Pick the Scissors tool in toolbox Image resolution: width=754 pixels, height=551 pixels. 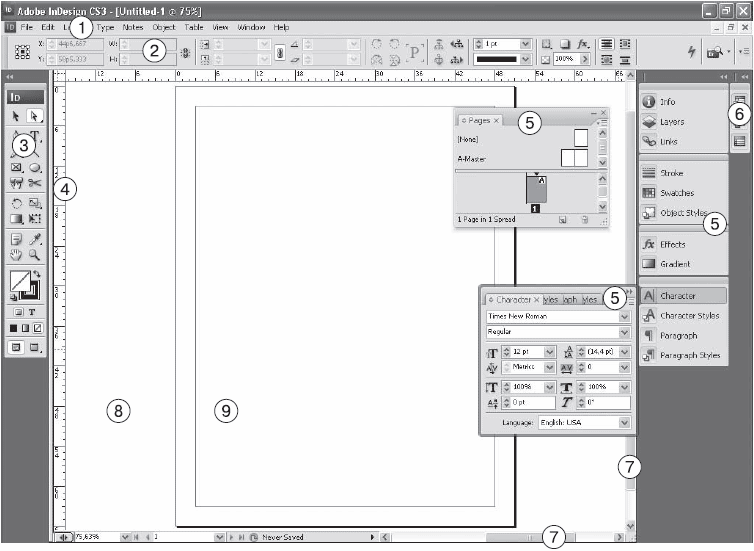[x=35, y=184]
